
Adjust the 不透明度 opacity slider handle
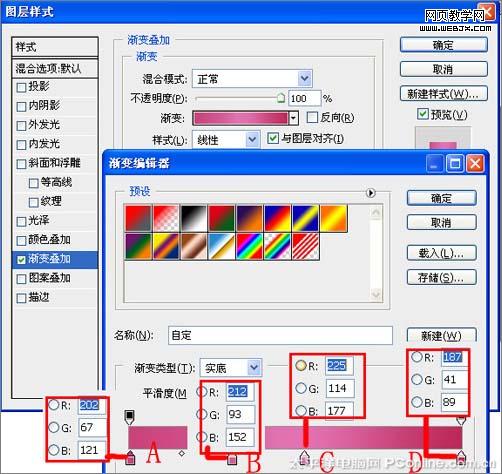click(x=281, y=98)
